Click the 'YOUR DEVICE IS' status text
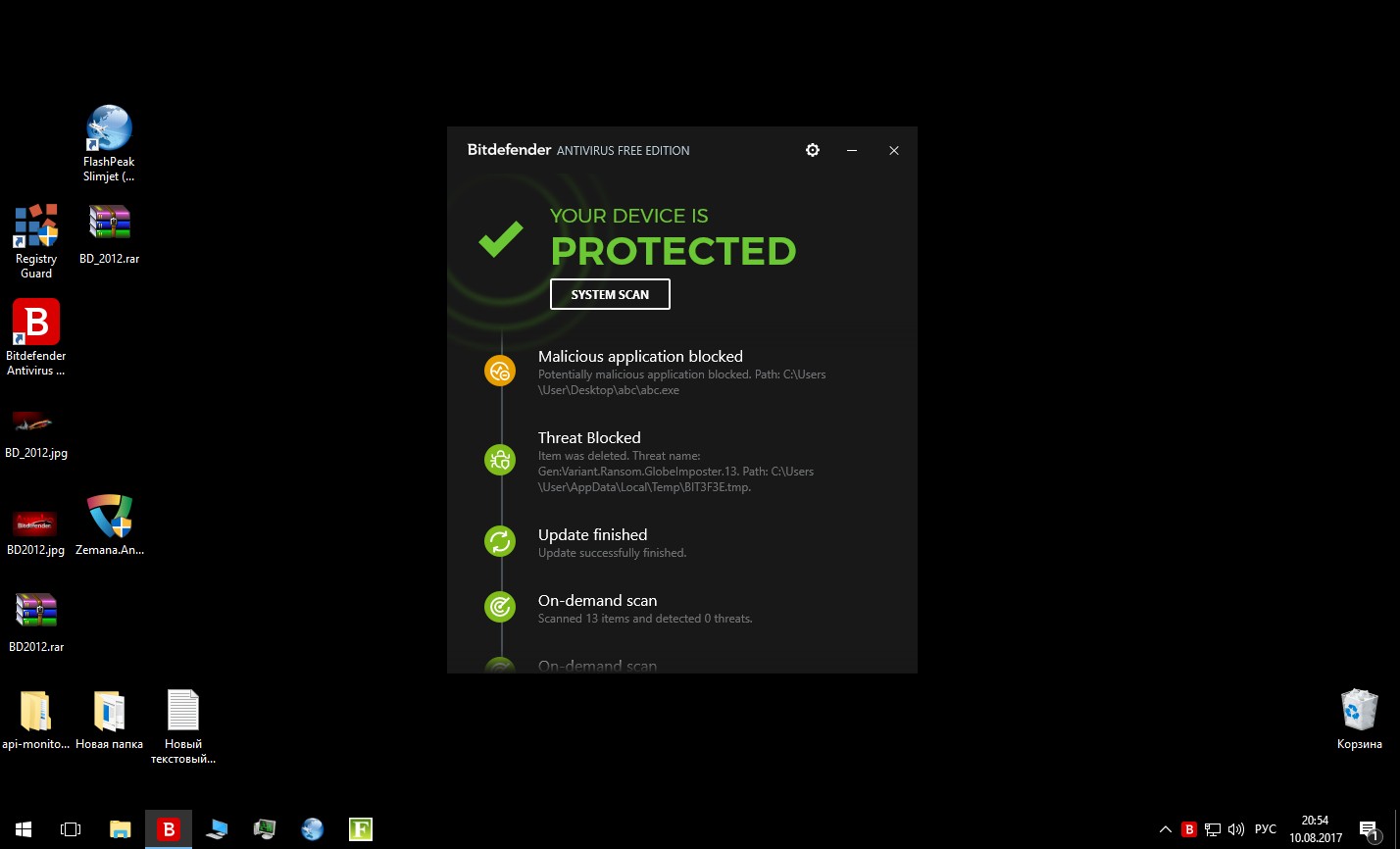The width and height of the screenshot is (1400, 849). click(x=628, y=216)
